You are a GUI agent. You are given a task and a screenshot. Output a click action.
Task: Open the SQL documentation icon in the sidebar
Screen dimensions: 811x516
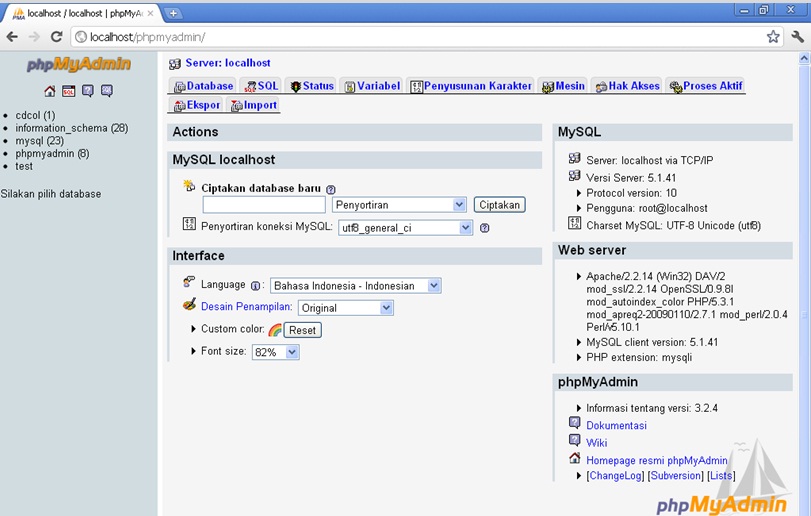click(x=107, y=92)
